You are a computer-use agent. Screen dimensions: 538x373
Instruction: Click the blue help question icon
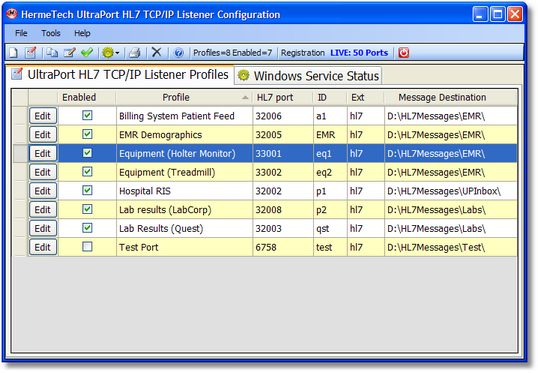click(x=179, y=53)
